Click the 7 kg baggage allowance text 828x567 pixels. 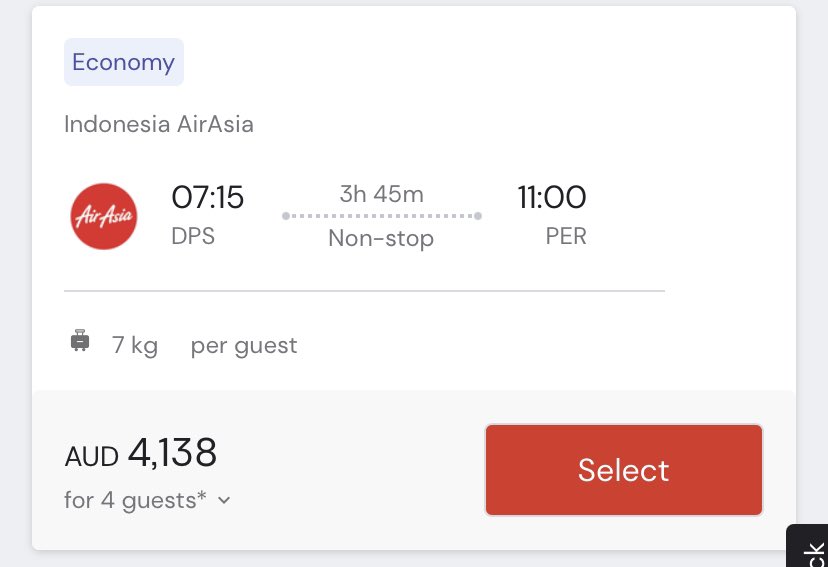click(135, 346)
